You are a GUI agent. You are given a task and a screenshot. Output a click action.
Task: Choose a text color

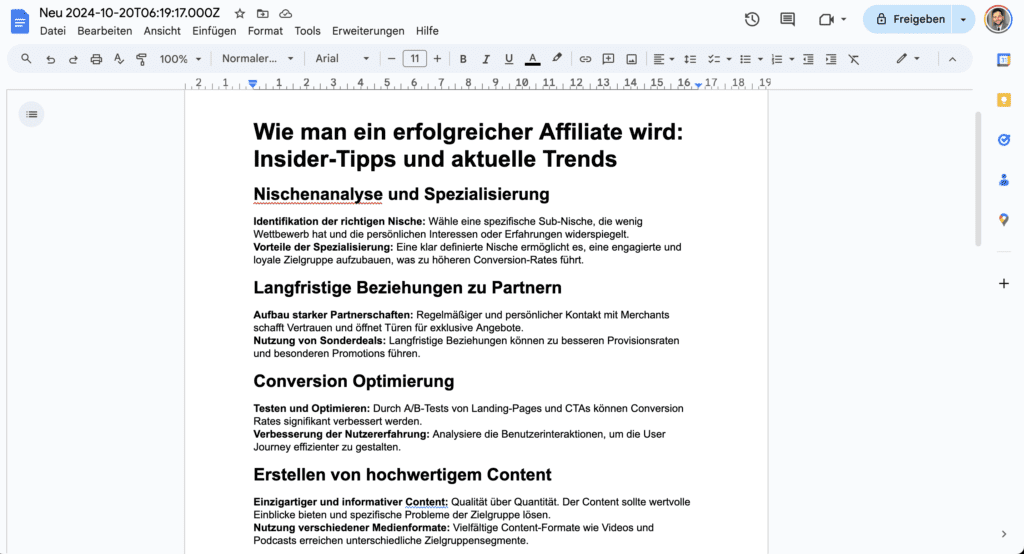coord(532,59)
